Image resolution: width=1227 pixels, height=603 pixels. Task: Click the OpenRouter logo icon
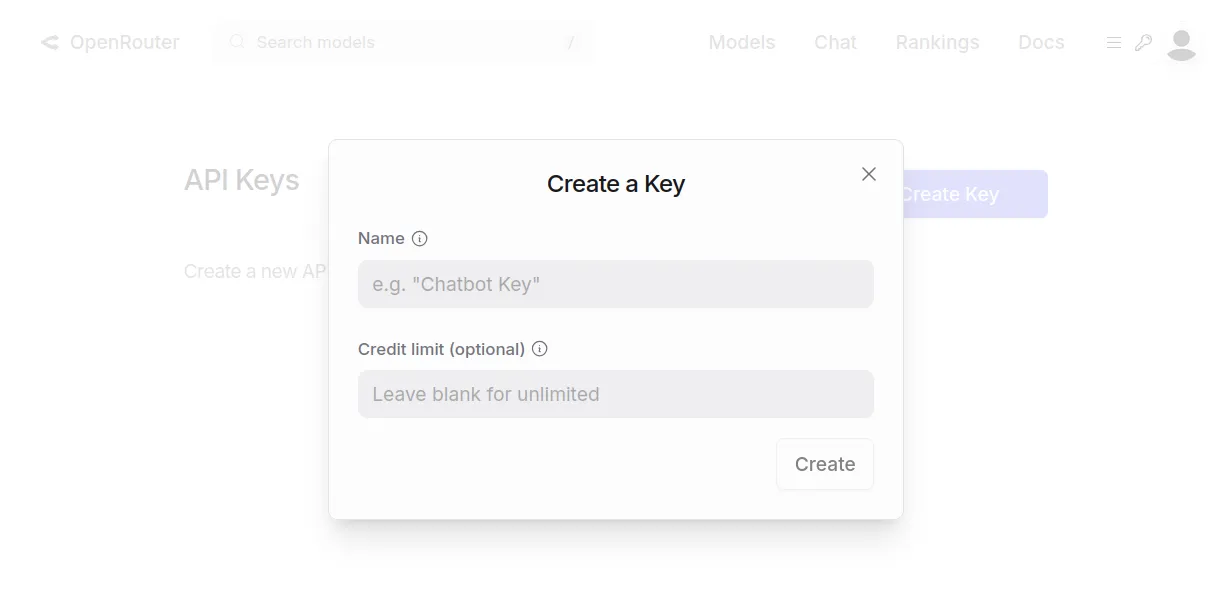pos(50,43)
